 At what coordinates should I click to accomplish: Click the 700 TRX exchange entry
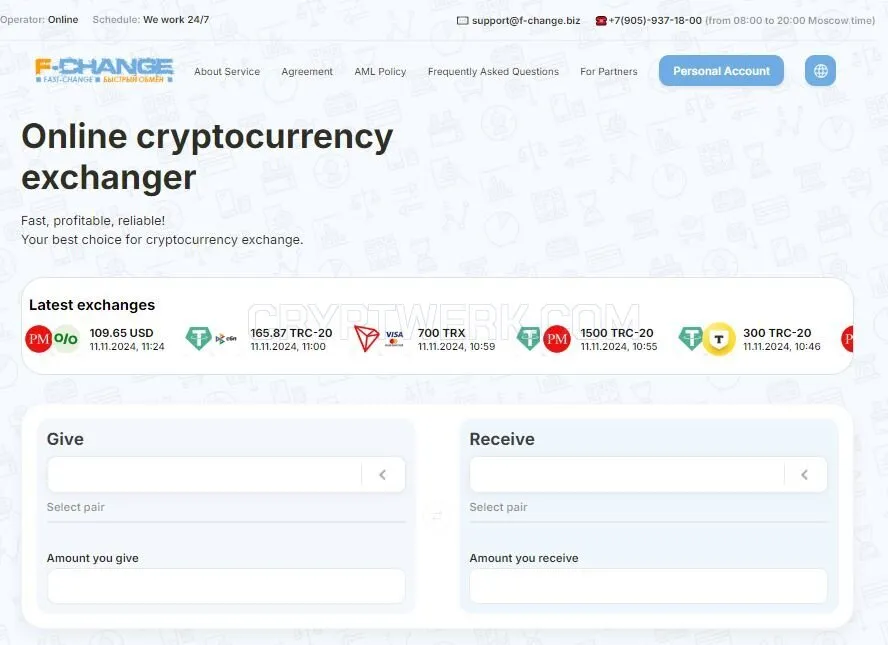[x=425, y=339]
